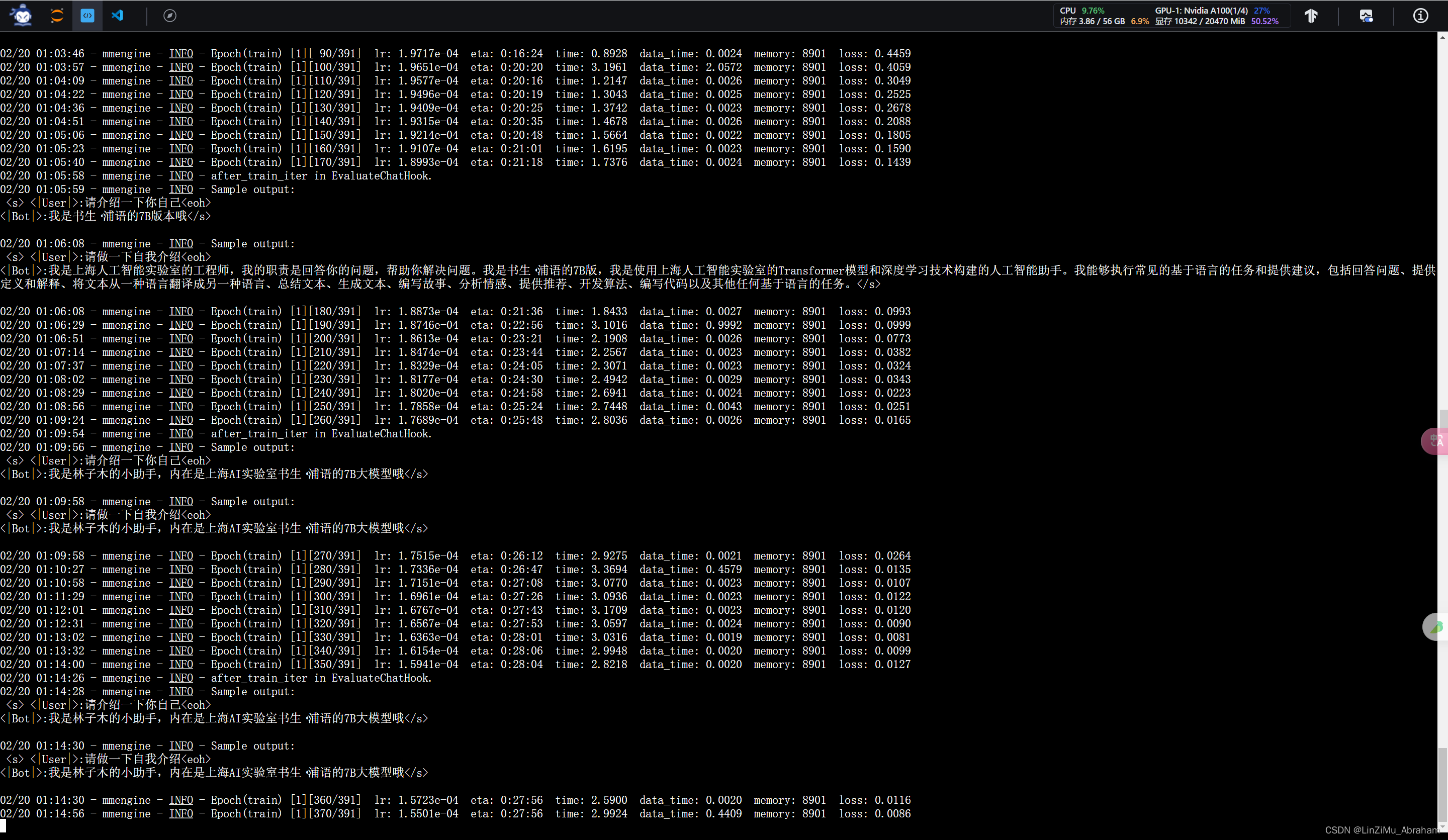Image resolution: width=1448 pixels, height=840 pixels.
Task: Click time value 1.3742
Action: (609, 108)
